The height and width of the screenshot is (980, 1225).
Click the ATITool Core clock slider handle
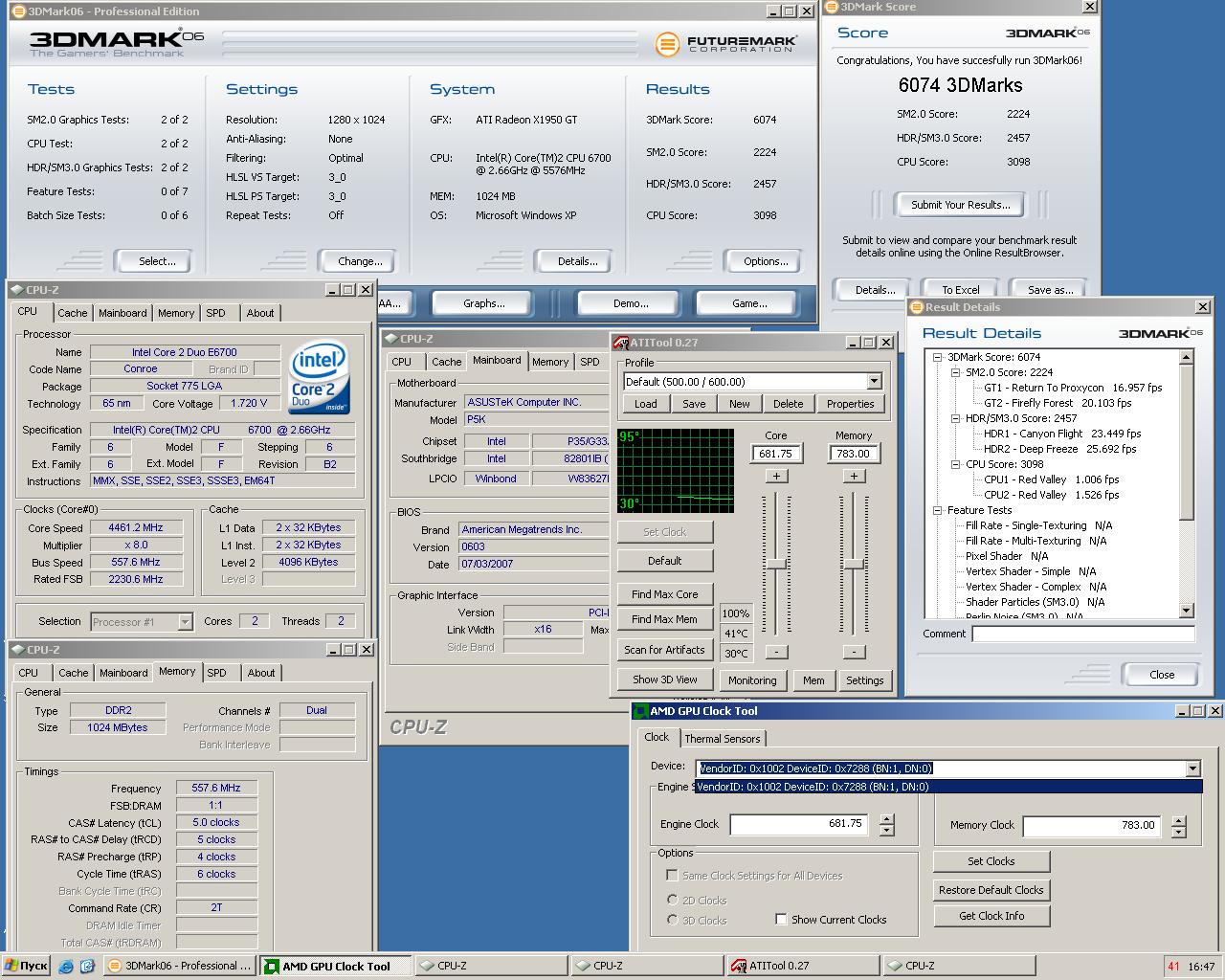pyautogui.click(x=776, y=564)
